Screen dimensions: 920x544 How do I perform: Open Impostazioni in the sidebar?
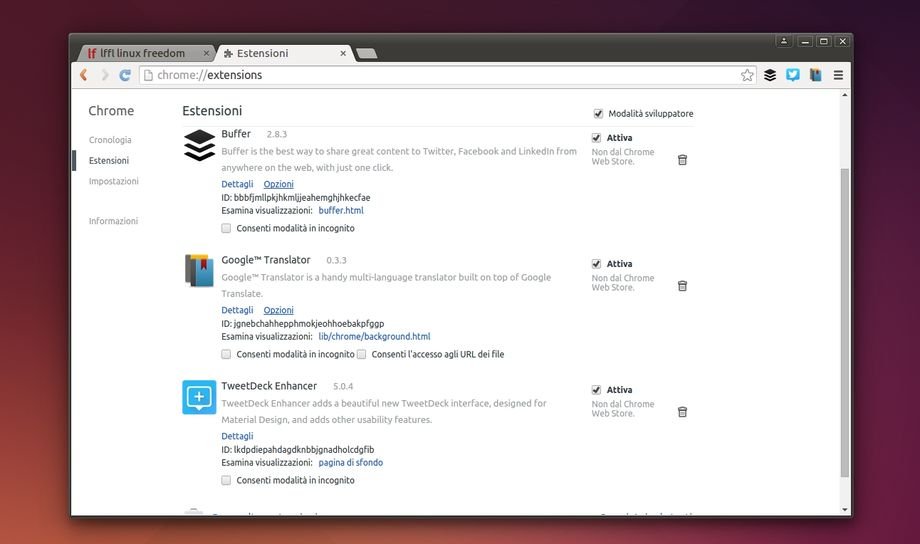(x=114, y=181)
